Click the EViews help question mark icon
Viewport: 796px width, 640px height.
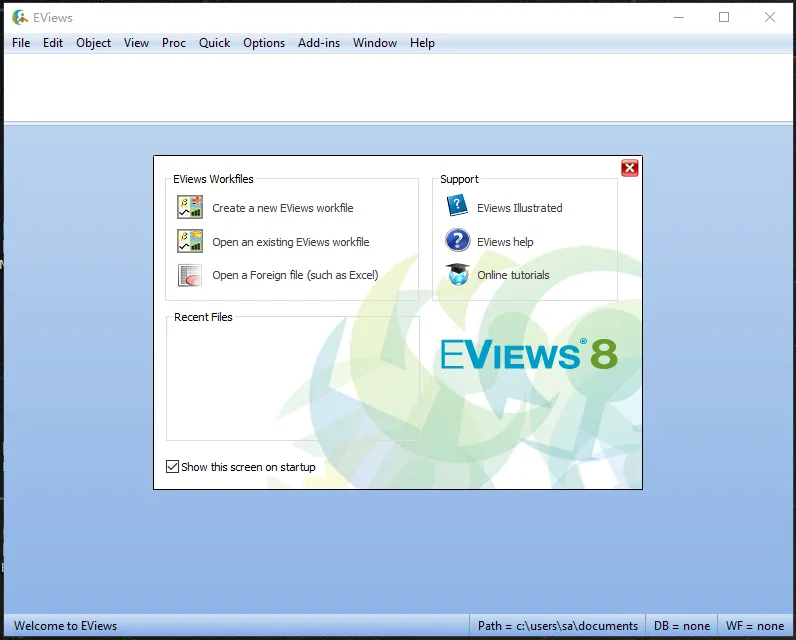point(457,240)
